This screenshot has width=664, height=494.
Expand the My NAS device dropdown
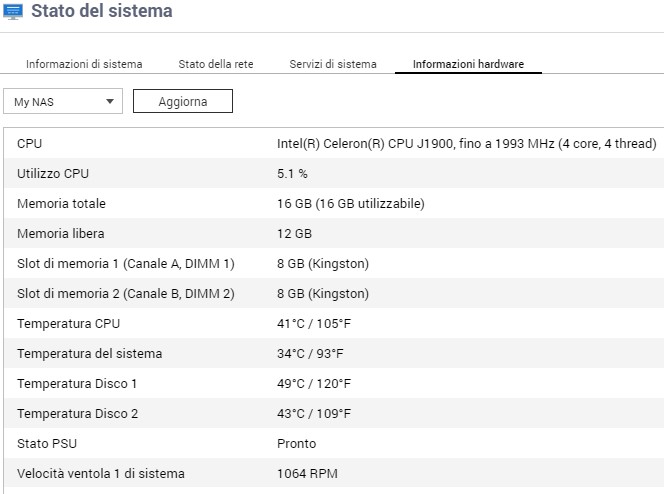(x=63, y=102)
